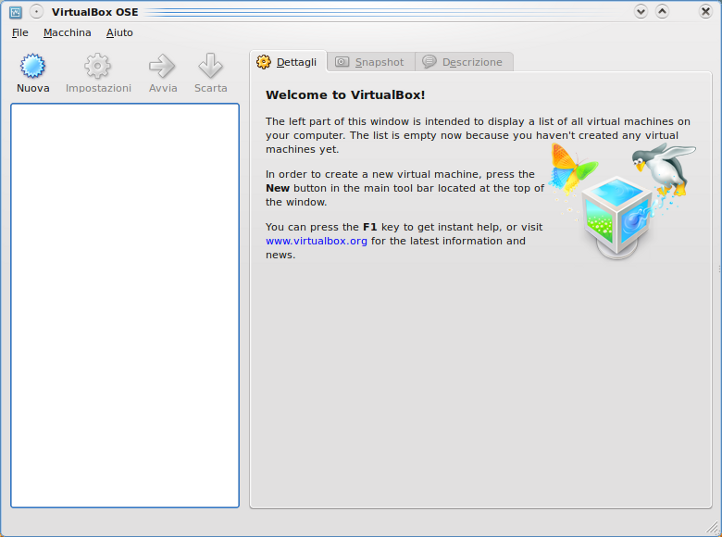Start machine with Avvia arrow icon
Viewport: 722px width, 537px height.
[162, 66]
